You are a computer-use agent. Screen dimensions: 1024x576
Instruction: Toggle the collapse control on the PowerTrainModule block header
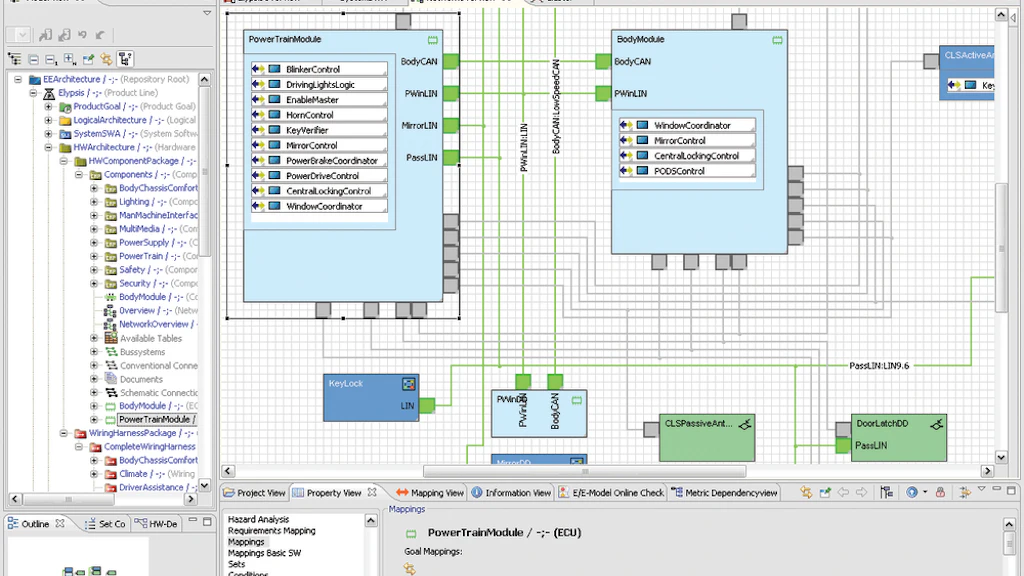[431, 39]
